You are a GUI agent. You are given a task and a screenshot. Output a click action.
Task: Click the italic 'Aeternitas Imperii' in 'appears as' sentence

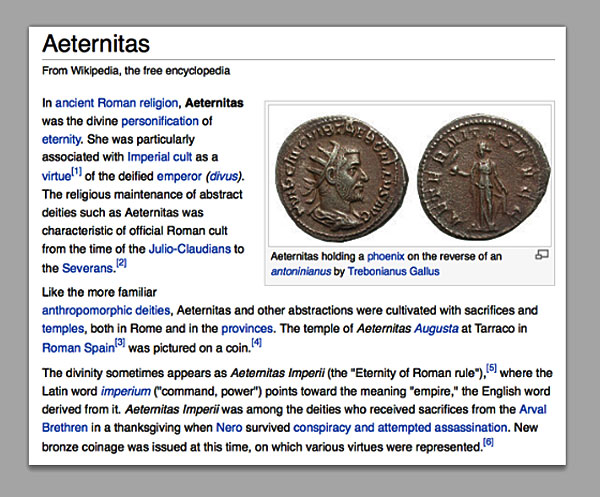coord(277,373)
